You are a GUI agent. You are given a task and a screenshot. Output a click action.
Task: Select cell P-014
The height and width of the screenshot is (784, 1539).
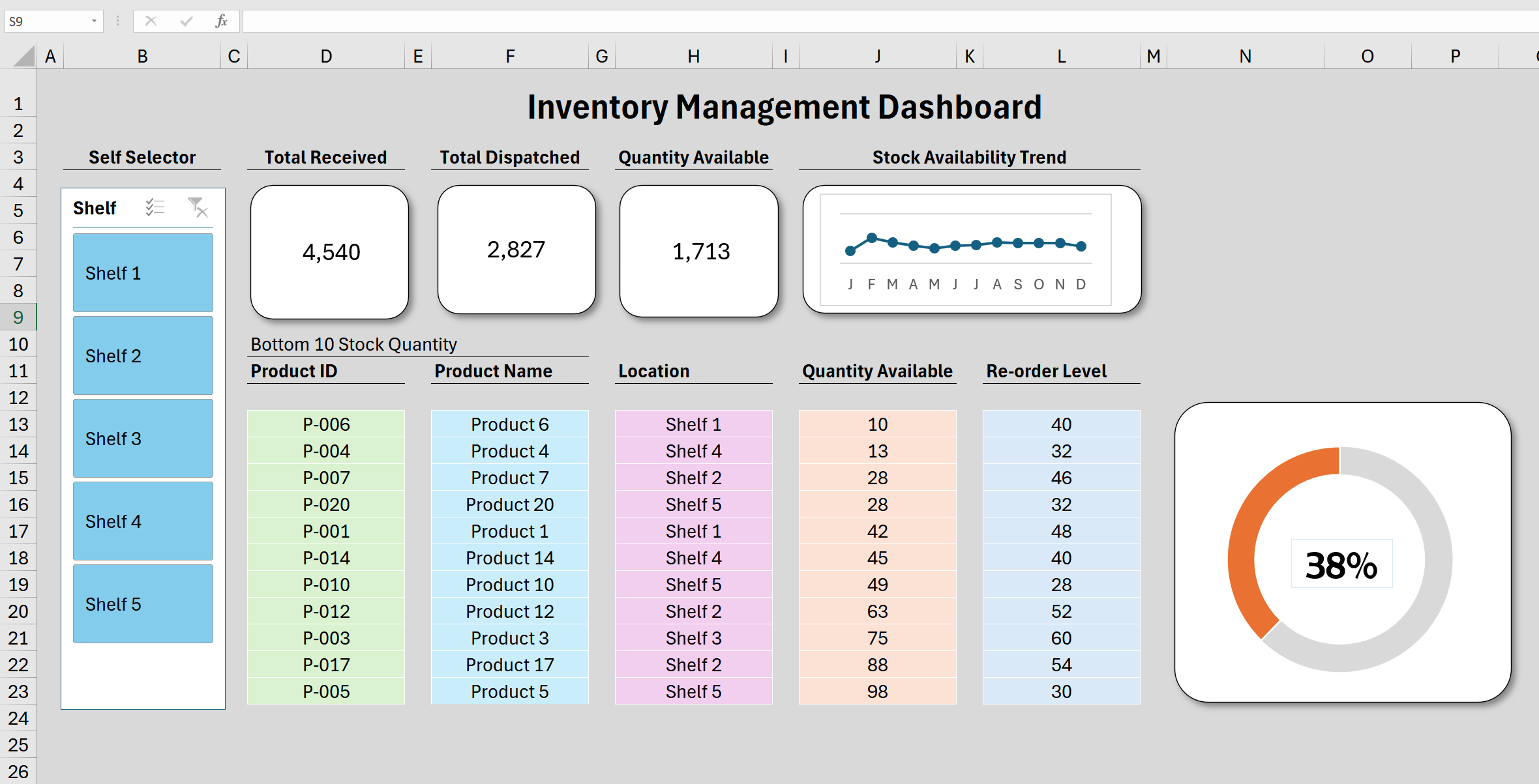tap(326, 558)
